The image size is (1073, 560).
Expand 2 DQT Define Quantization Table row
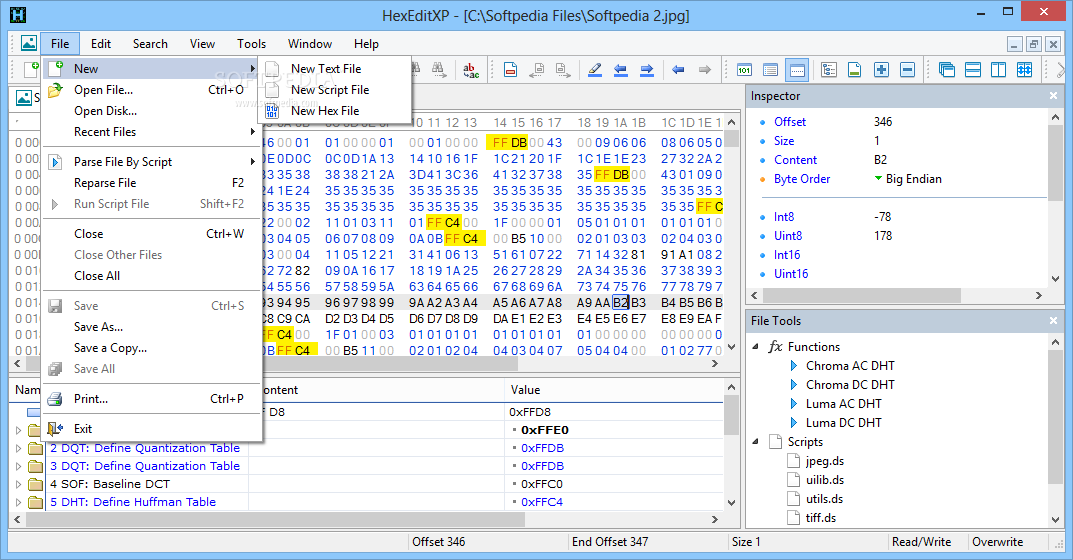pos(18,448)
